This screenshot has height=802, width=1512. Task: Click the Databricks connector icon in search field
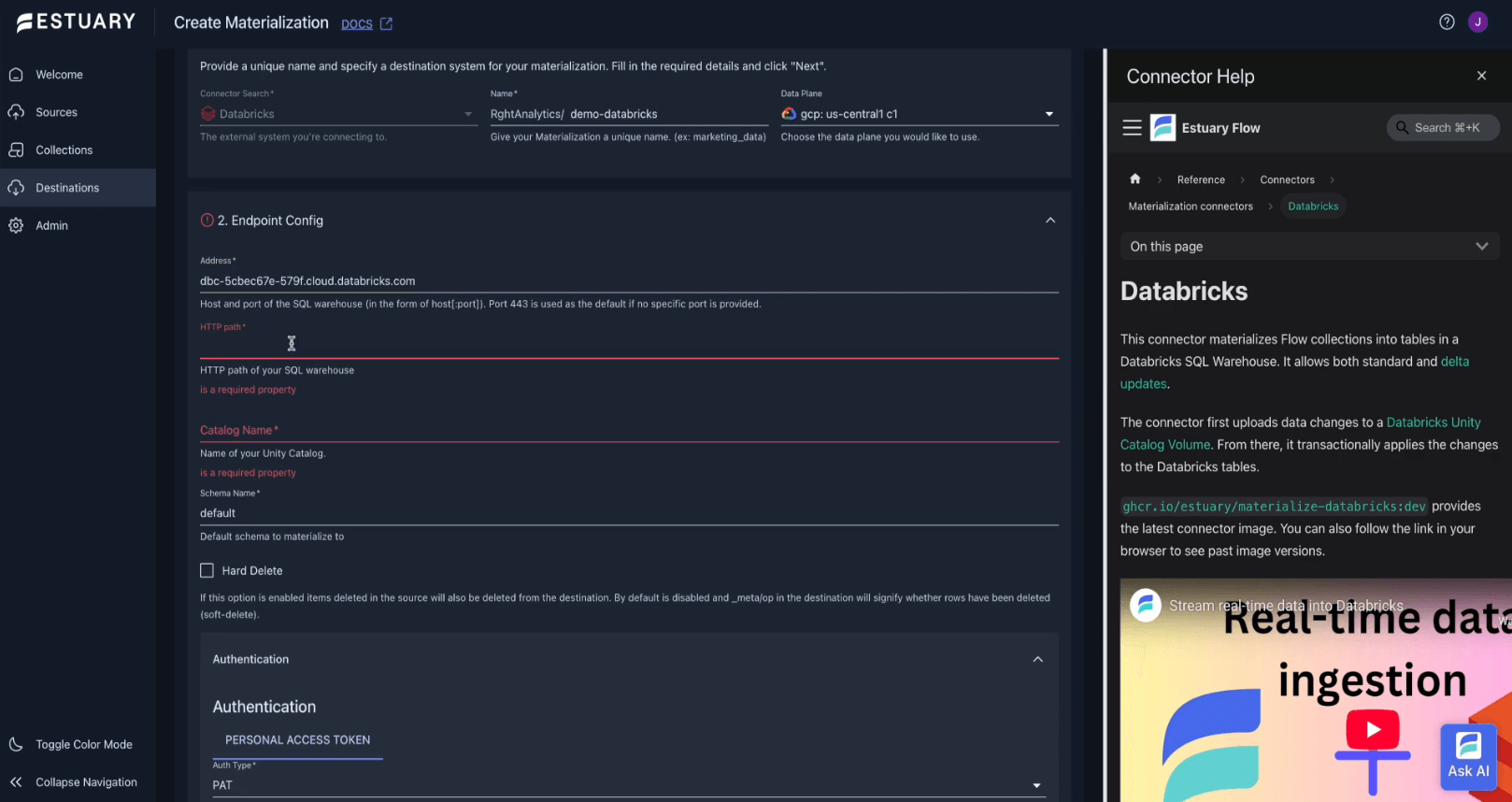208,114
